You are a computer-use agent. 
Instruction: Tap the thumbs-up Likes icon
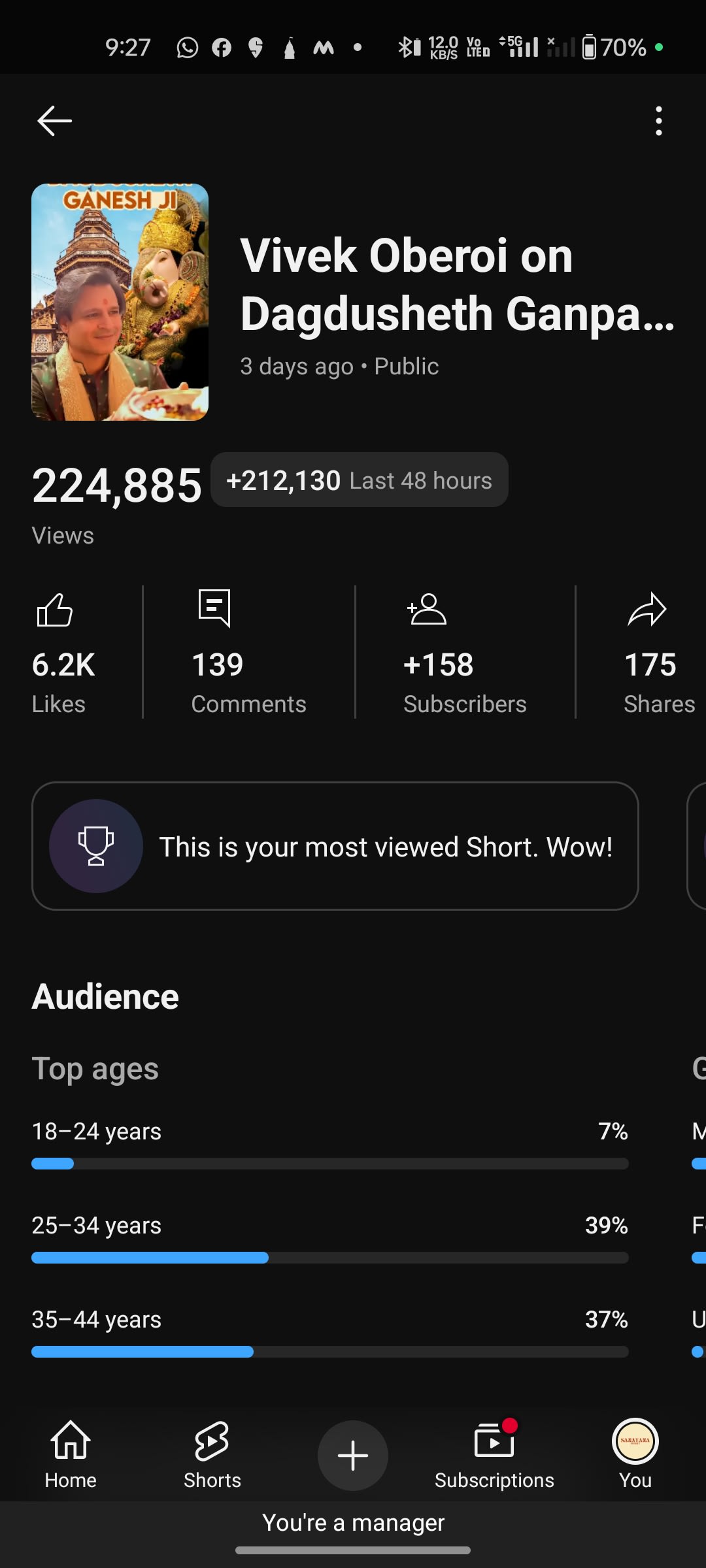[55, 610]
